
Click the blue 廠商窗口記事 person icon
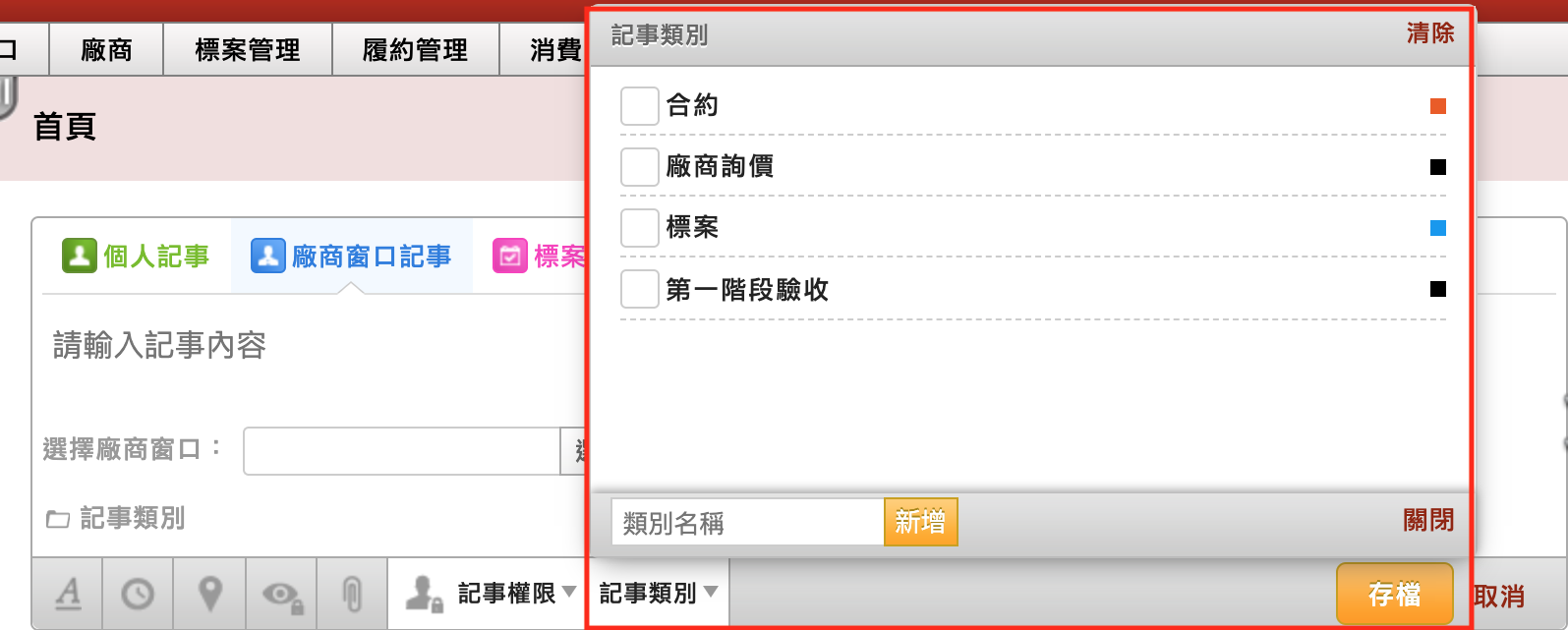[268, 256]
